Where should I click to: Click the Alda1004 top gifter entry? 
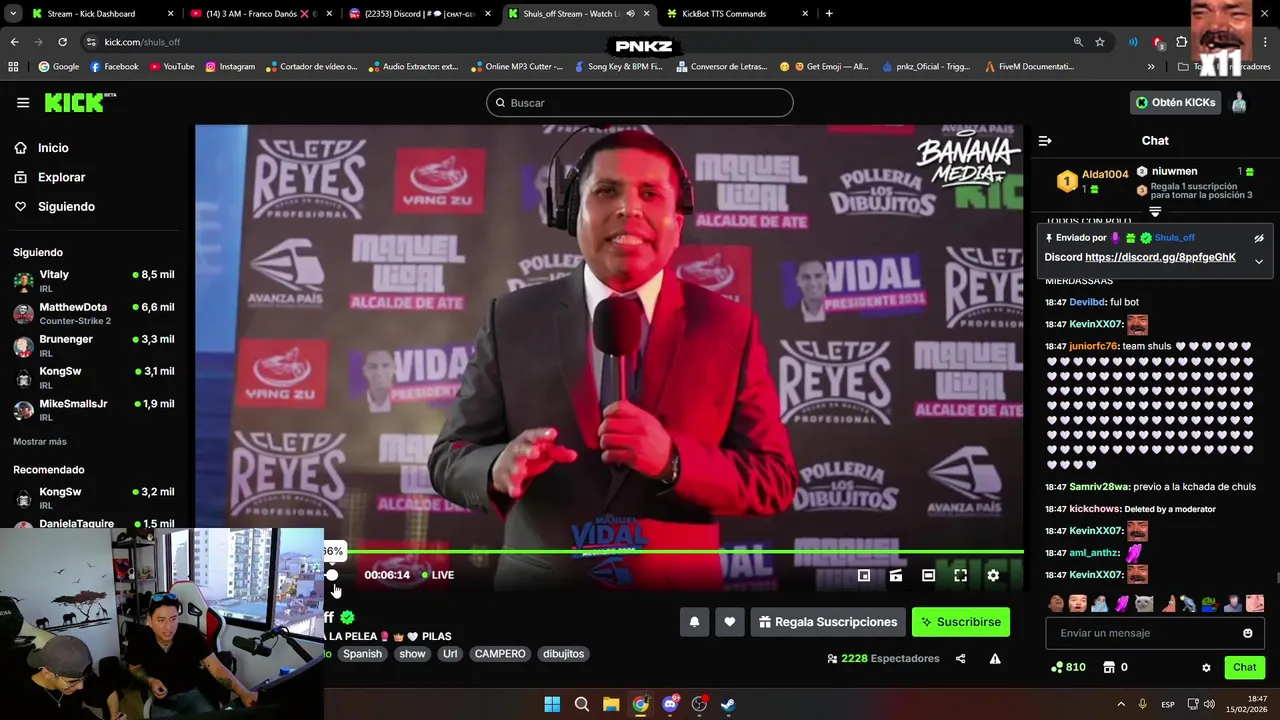click(1093, 181)
